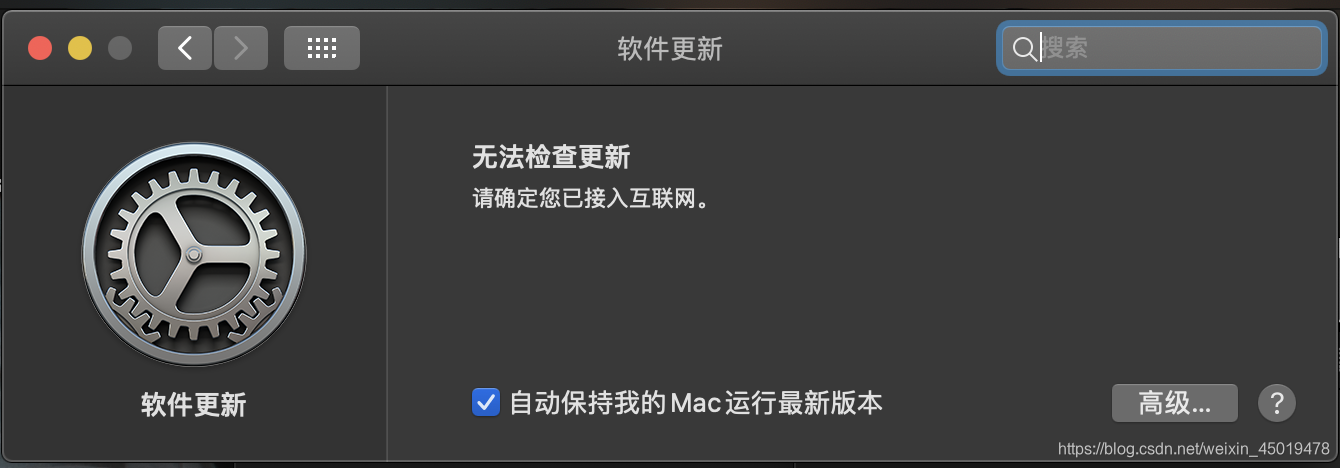The height and width of the screenshot is (468, 1340).
Task: Click the greyed-out zoom window button
Action: point(120,48)
